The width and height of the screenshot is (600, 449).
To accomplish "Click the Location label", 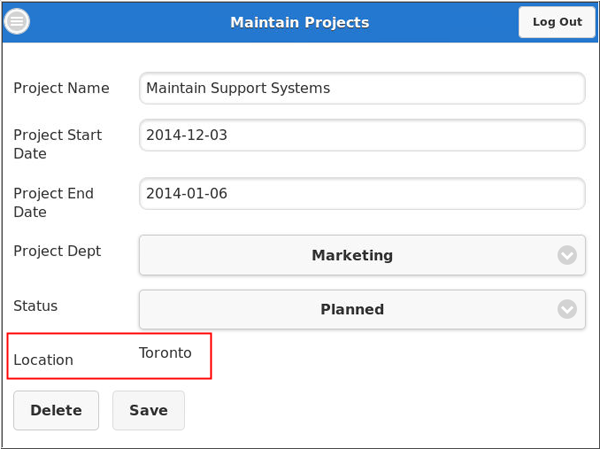I will pos(43,360).
